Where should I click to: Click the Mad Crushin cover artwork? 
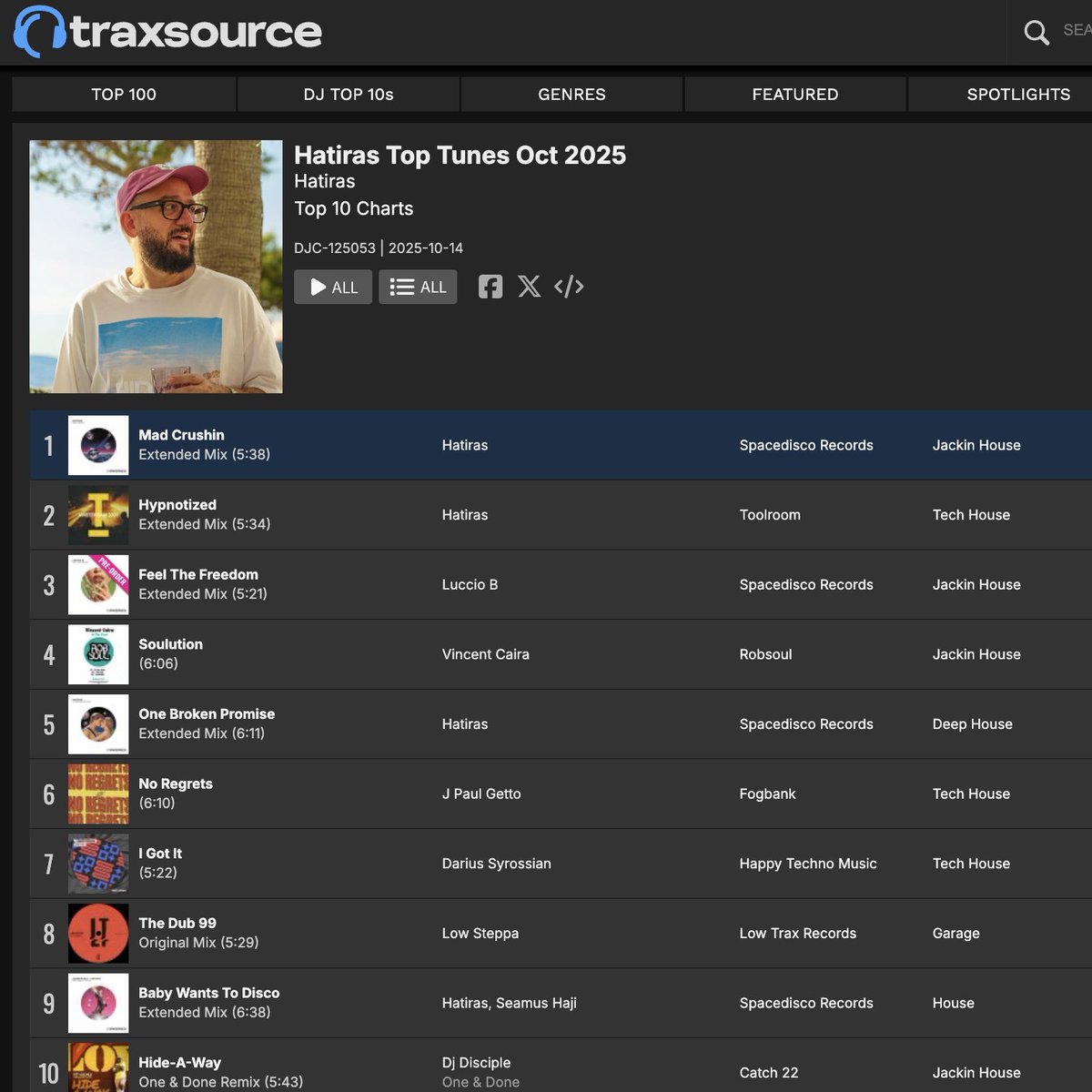98,445
